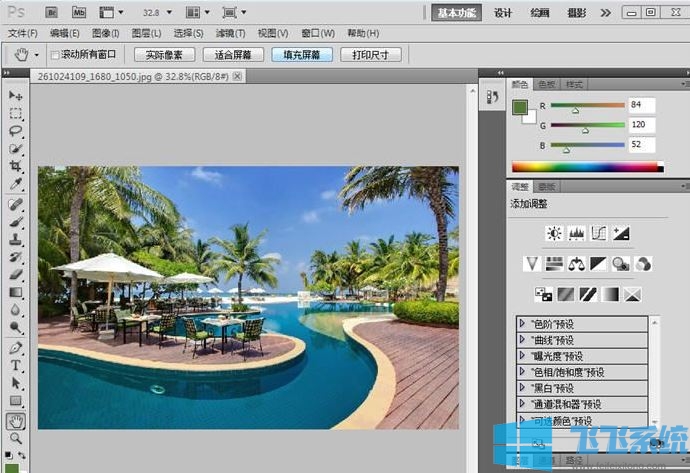This screenshot has width=690, height=473.
Task: Select the Crop tool in toolbox
Action: pos(16,166)
